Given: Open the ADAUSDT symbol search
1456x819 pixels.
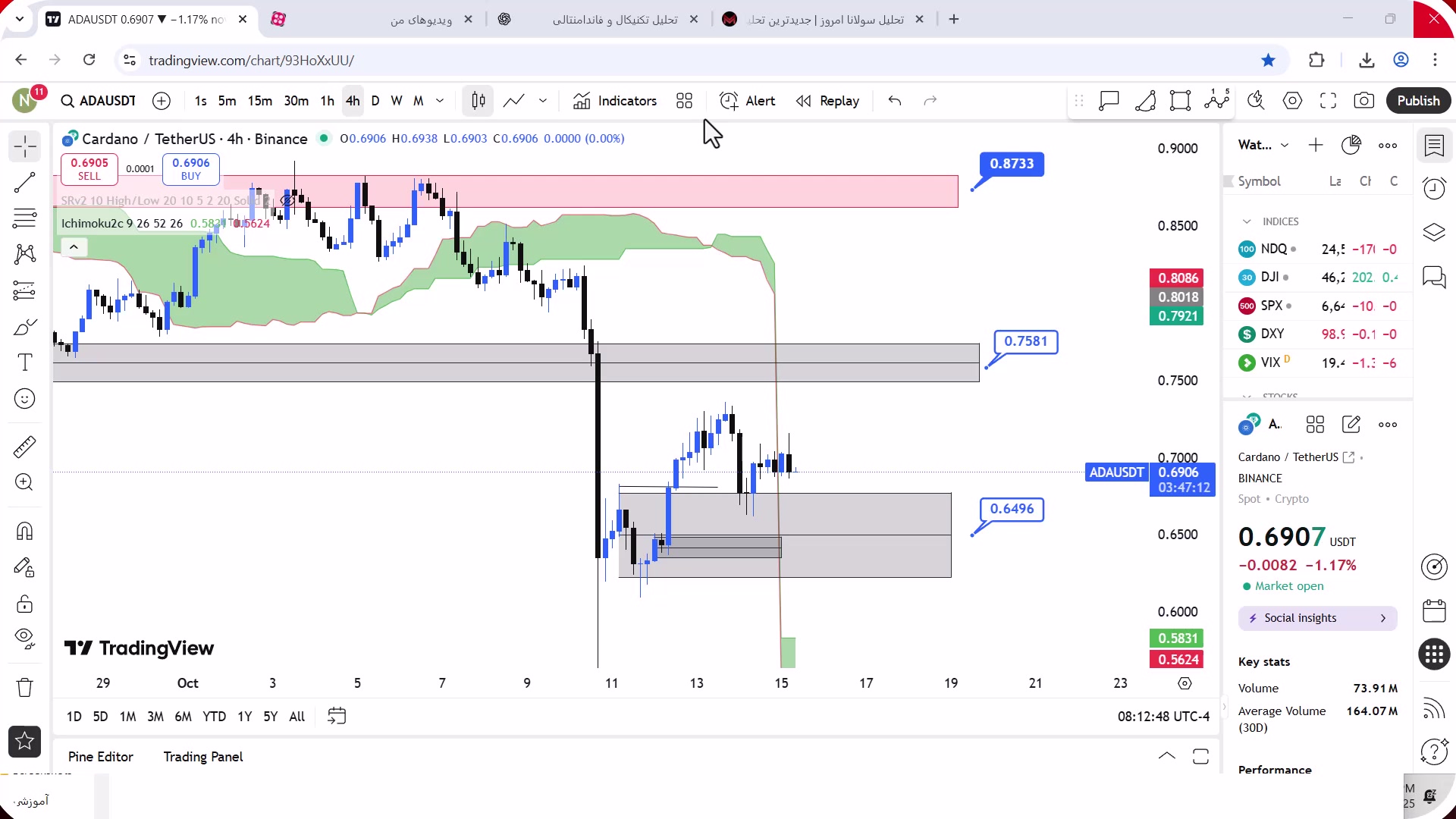Looking at the screenshot, I should pos(99,101).
